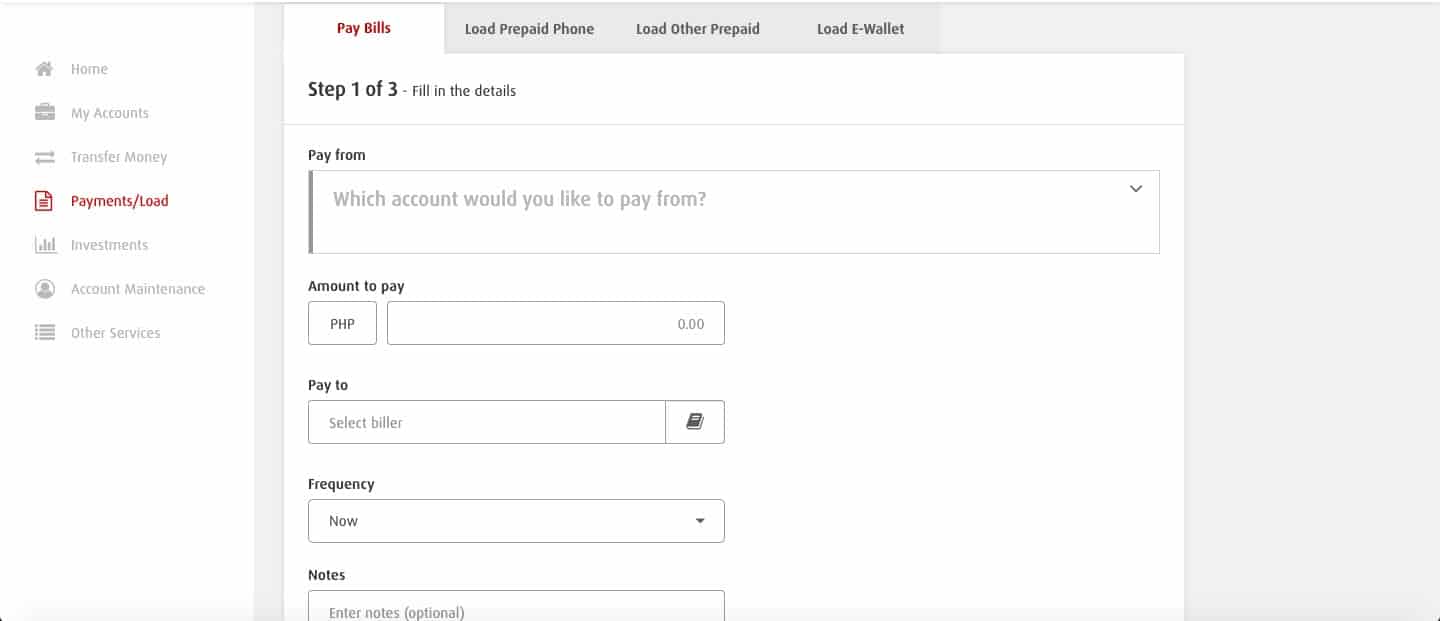Go to My Accounts link
The image size is (1440, 621).
(110, 113)
